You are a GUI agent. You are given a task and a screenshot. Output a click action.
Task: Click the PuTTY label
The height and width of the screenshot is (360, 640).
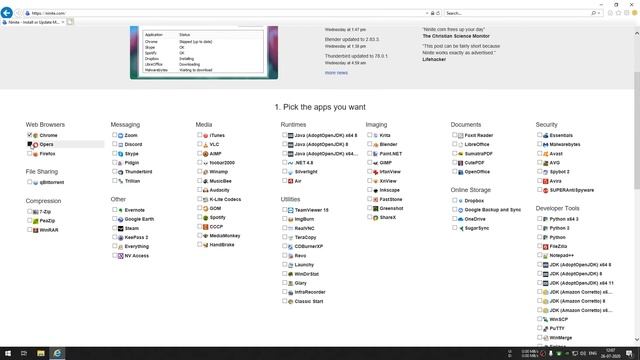click(557, 329)
